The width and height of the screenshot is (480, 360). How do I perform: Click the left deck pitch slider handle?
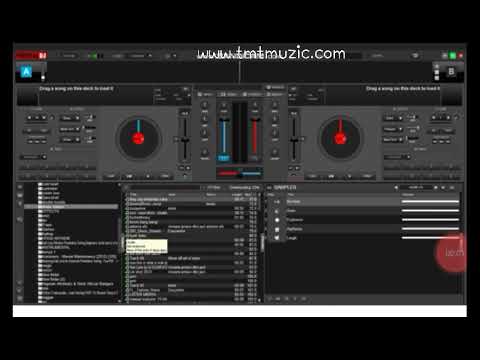184,140
